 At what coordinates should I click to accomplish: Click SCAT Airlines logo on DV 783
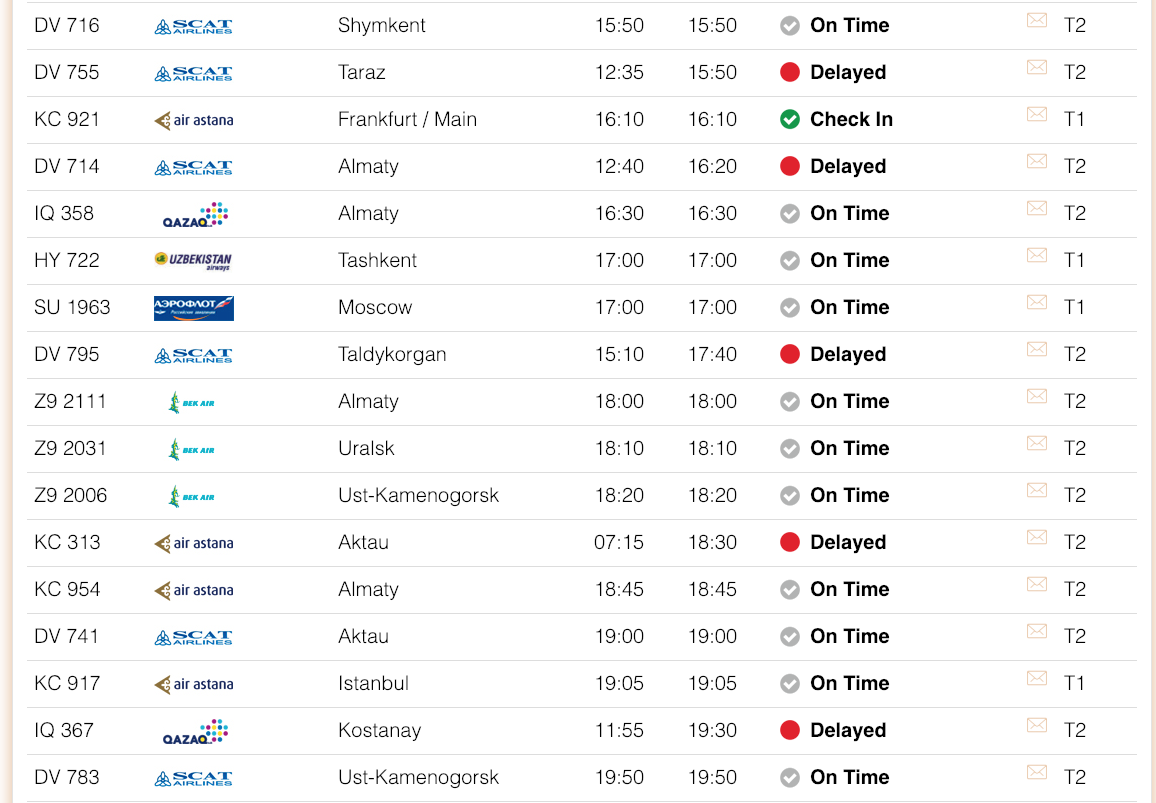click(193, 778)
